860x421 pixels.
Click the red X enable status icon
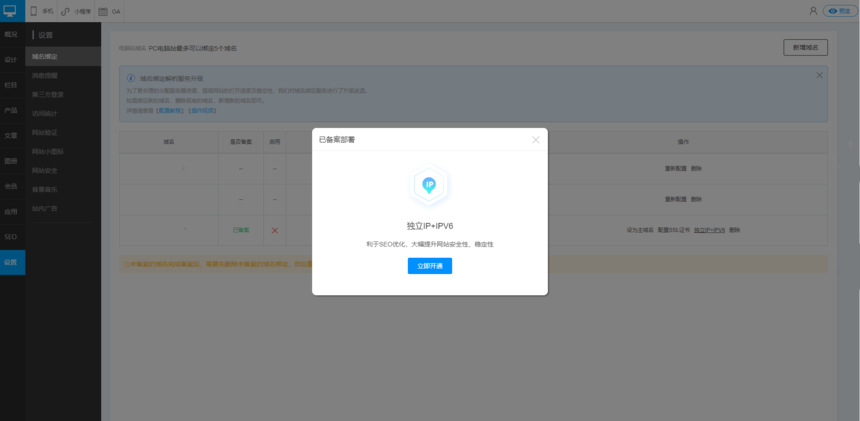275,230
